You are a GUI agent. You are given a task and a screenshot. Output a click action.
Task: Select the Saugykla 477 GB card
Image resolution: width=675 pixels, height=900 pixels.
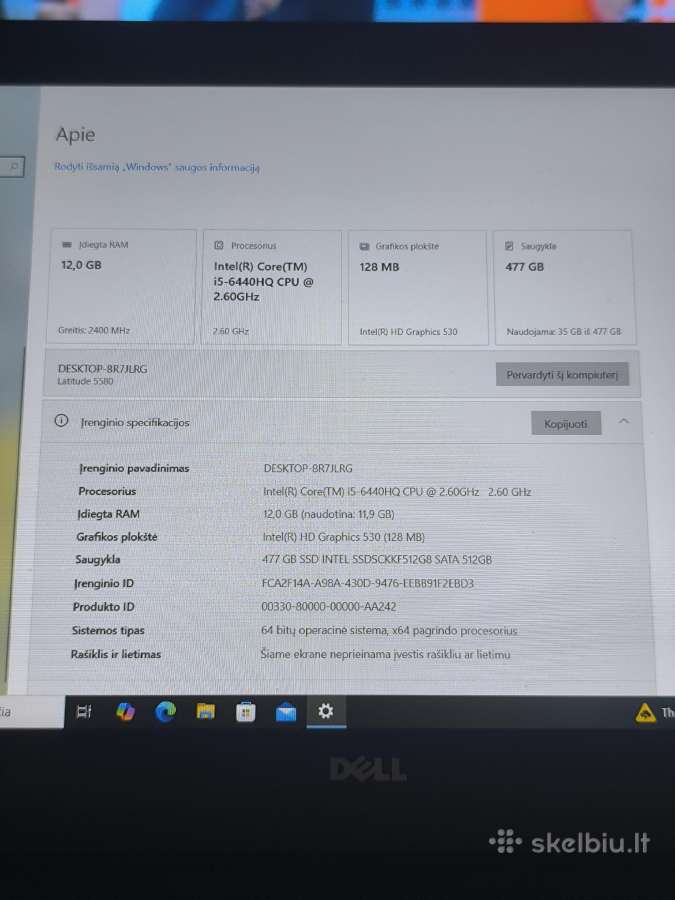pyautogui.click(x=564, y=288)
